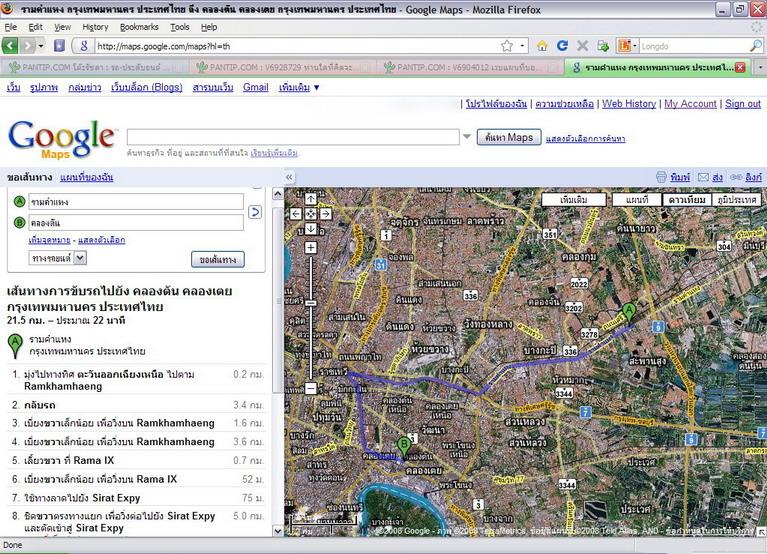The height and width of the screenshot is (554, 767).
Task: Click the Web History link
Action: point(629,104)
